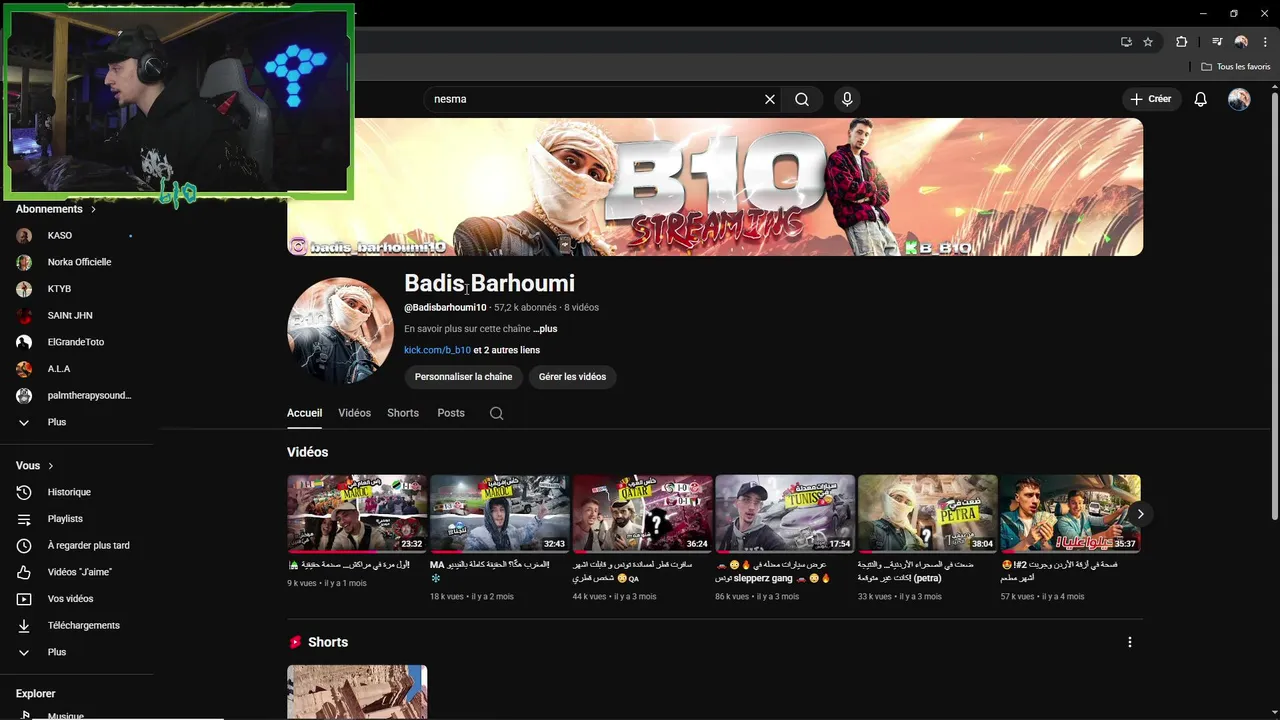
Task: Switch to the Posts tab
Action: 451,413
